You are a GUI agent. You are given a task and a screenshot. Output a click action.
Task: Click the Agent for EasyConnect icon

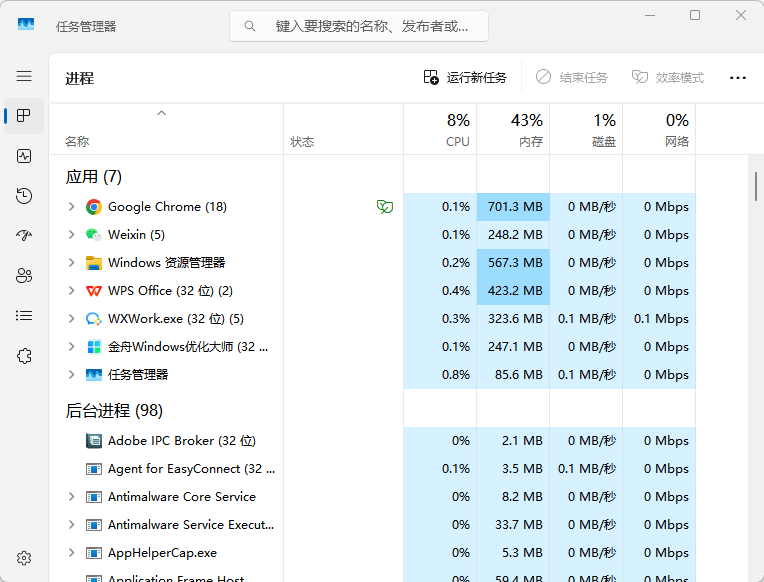tap(94, 469)
